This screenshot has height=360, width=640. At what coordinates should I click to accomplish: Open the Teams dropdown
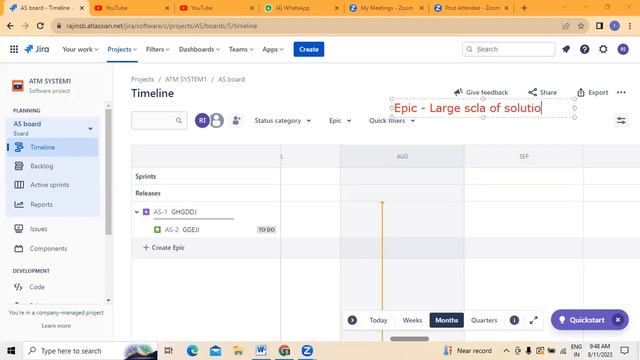point(241,49)
